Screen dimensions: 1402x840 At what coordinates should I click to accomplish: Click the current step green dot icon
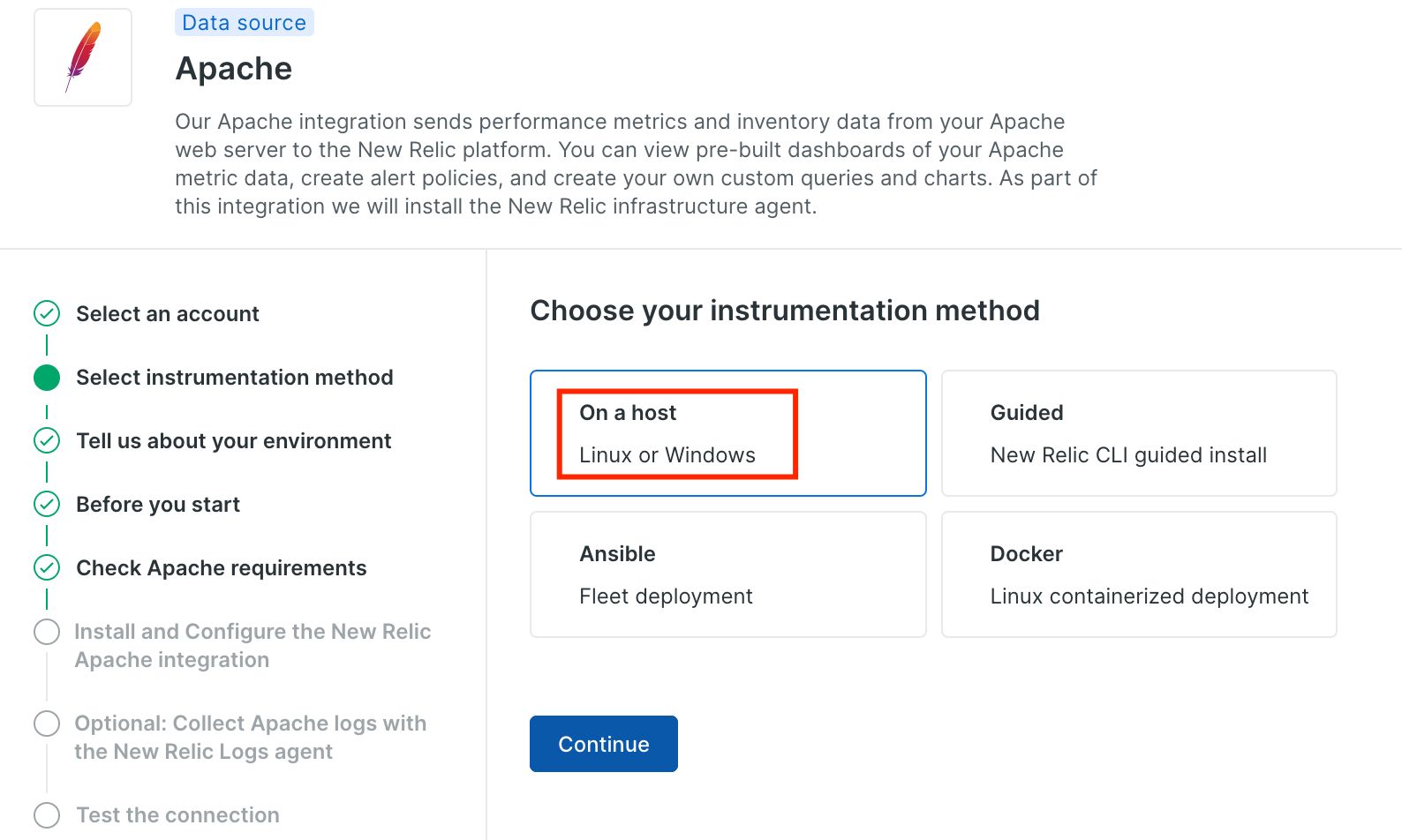click(x=47, y=378)
